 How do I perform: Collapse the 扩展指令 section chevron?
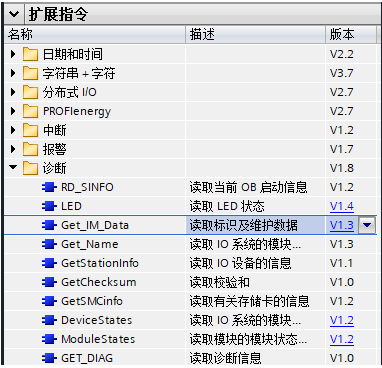pos(14,14)
